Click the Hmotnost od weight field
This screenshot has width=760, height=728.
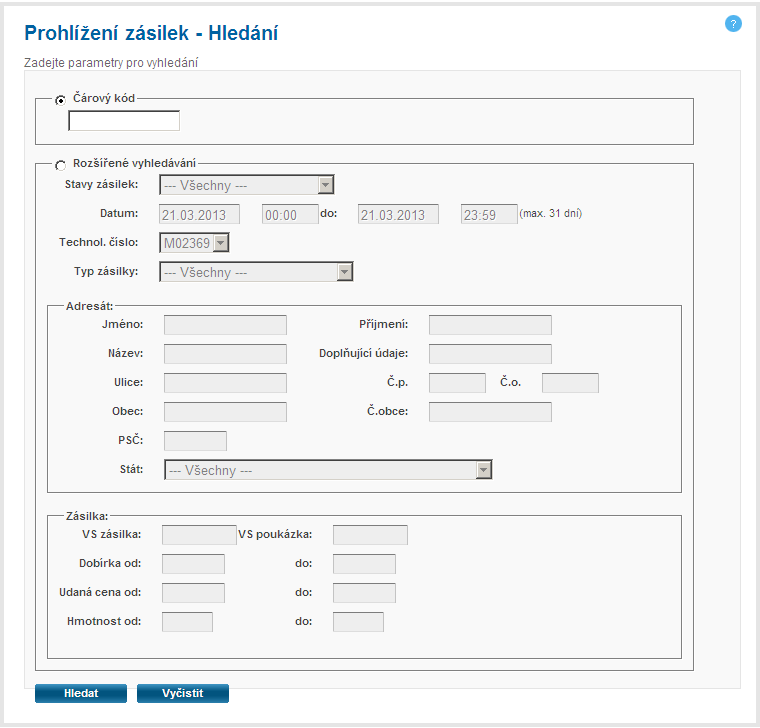coord(187,622)
